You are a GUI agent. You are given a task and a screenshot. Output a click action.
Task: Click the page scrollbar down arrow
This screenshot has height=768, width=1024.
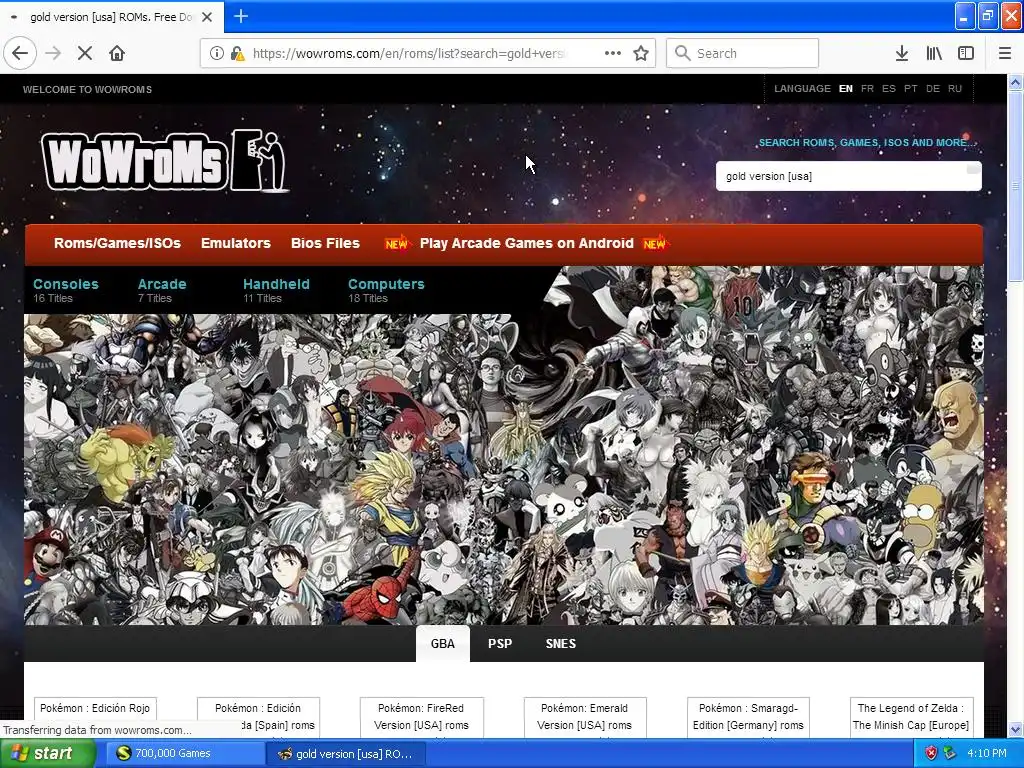(1015, 729)
